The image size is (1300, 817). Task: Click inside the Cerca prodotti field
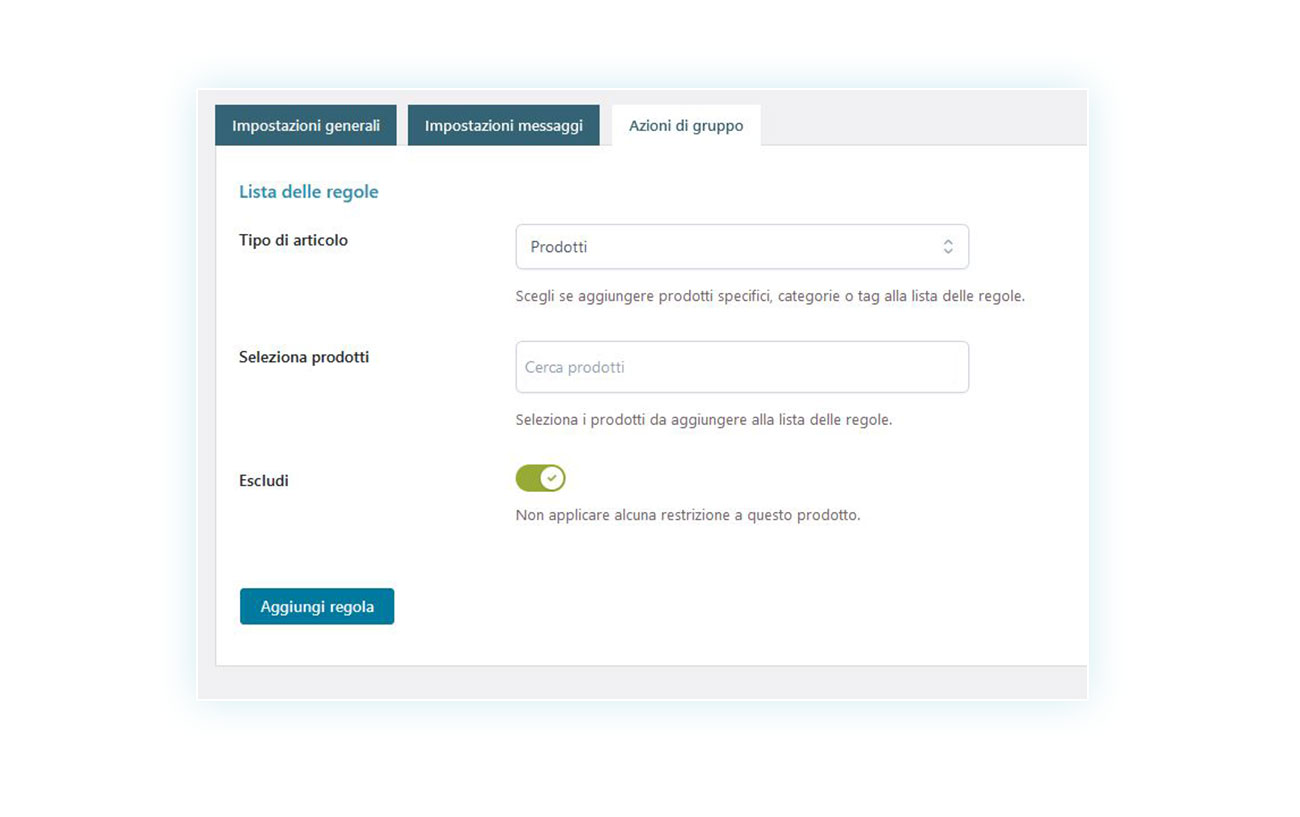pyautogui.click(x=742, y=367)
